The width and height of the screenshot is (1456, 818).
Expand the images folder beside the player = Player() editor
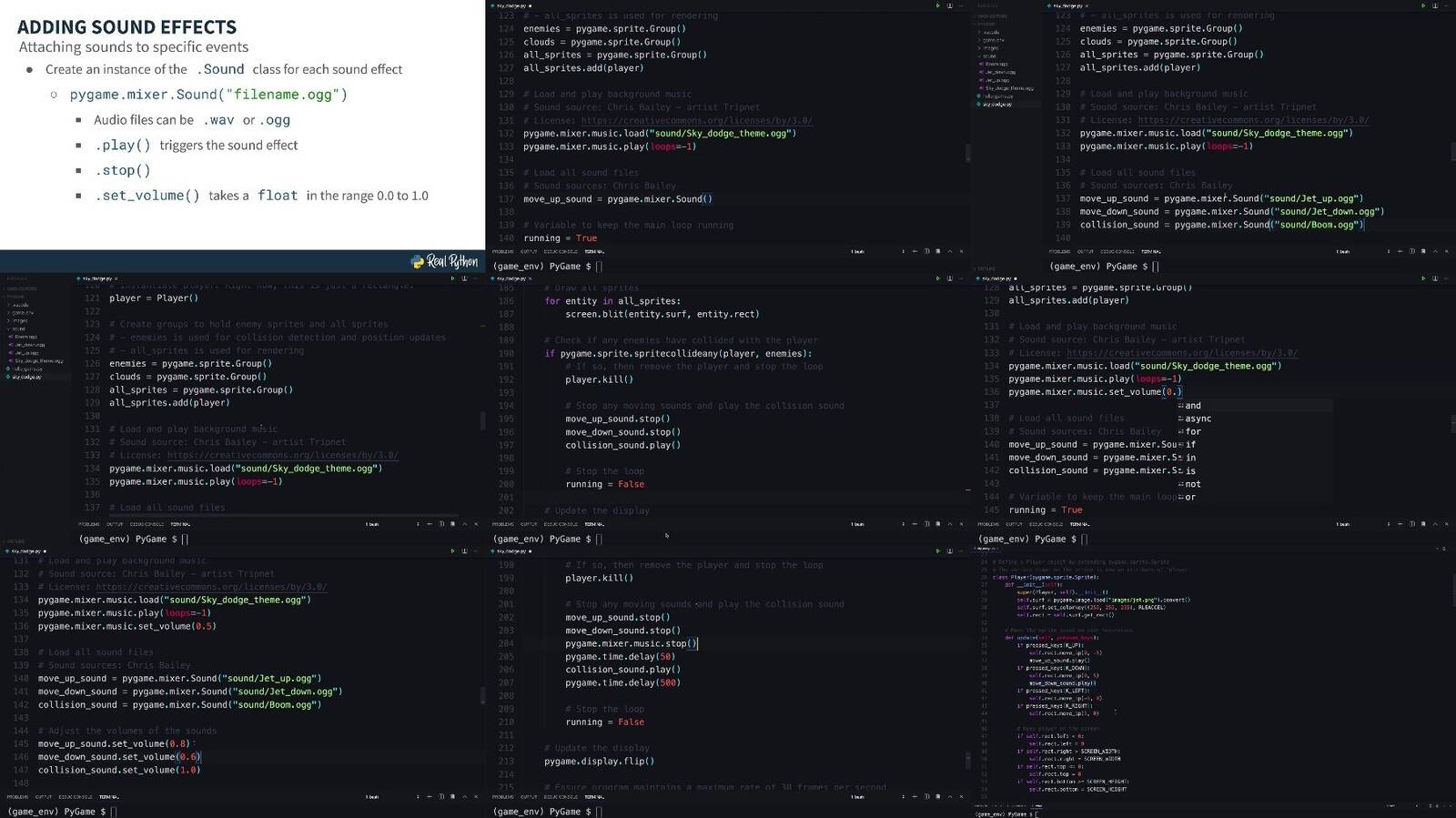tap(20, 320)
